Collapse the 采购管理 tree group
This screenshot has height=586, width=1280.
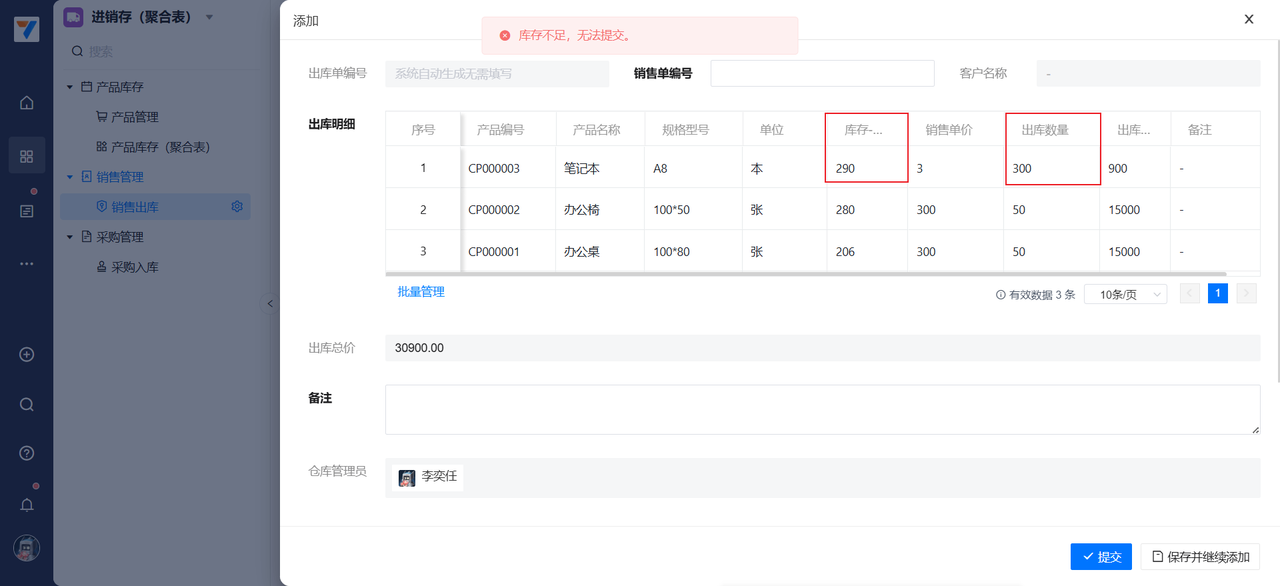click(70, 237)
